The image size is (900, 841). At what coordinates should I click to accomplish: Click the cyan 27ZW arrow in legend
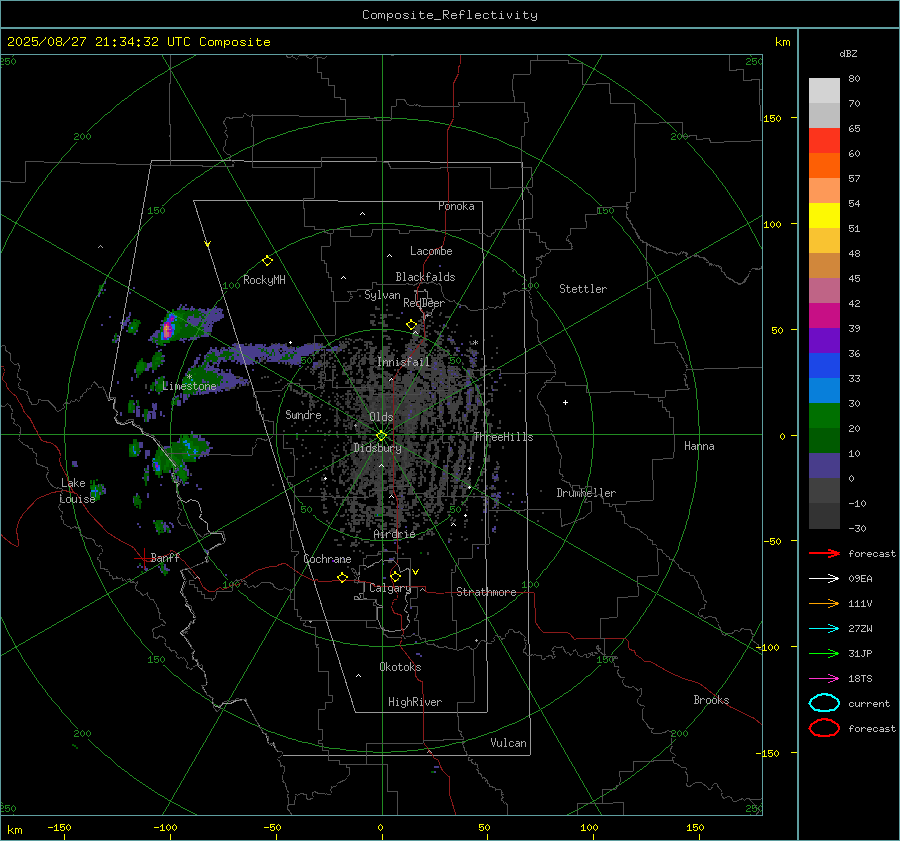[824, 629]
